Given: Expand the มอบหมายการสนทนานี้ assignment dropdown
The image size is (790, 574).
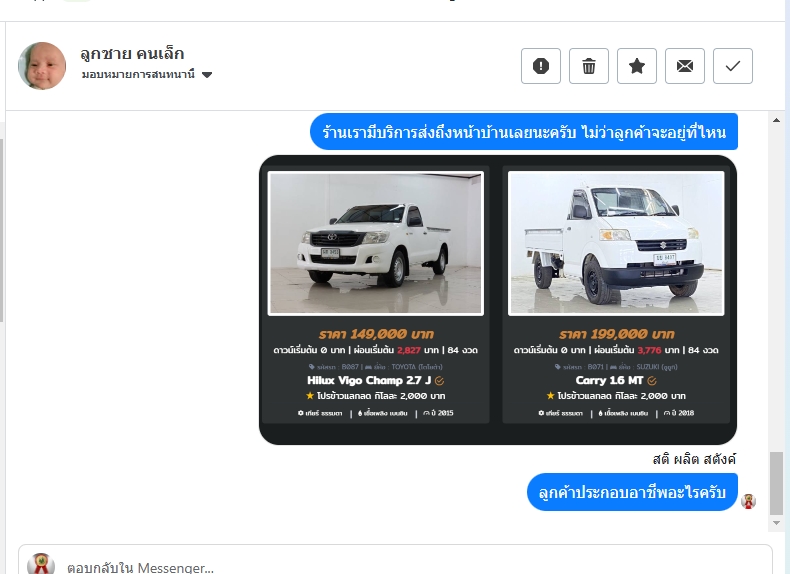Looking at the screenshot, I should (x=147, y=75).
